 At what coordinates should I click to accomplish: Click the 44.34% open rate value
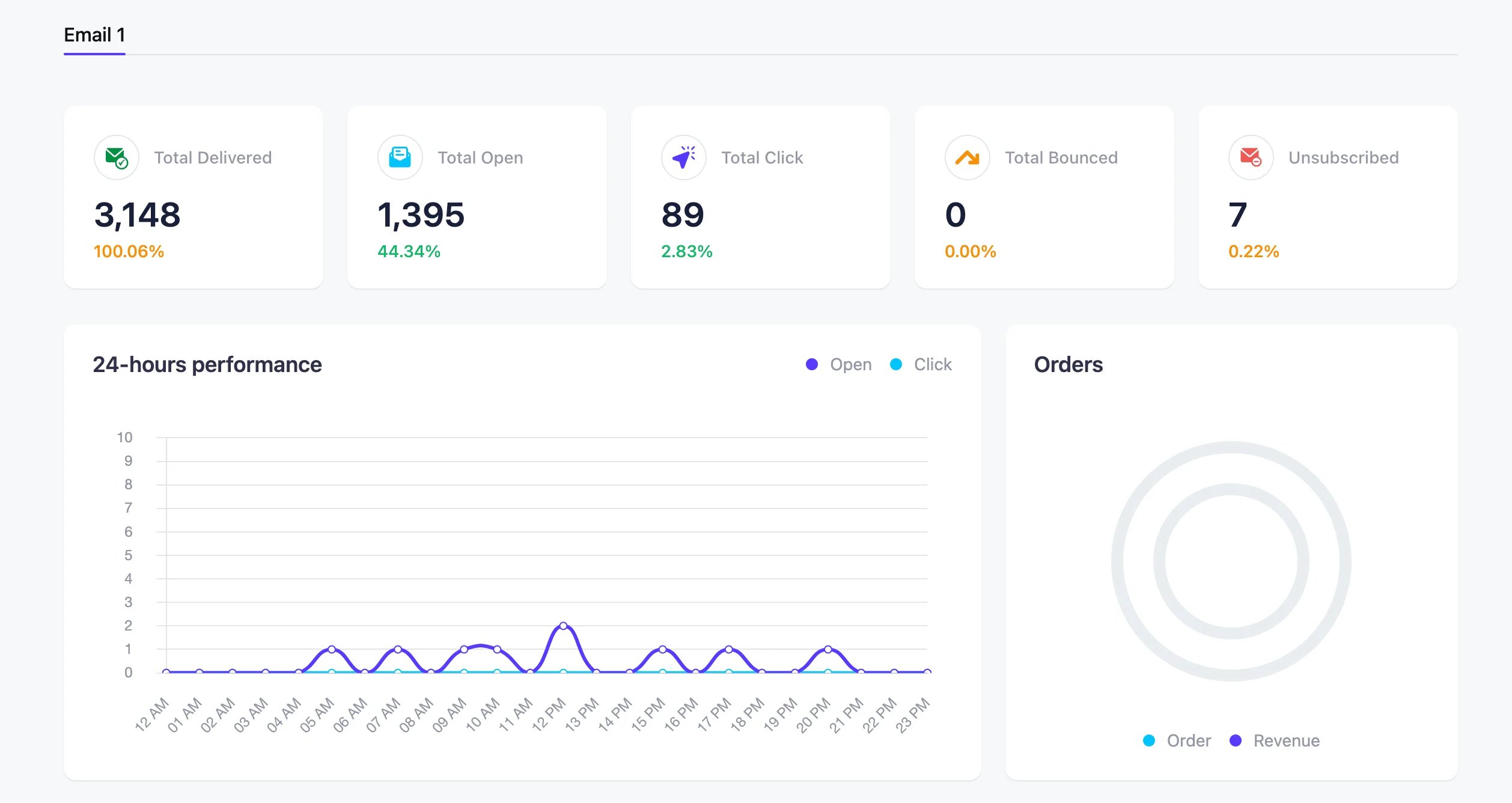pyautogui.click(x=409, y=251)
